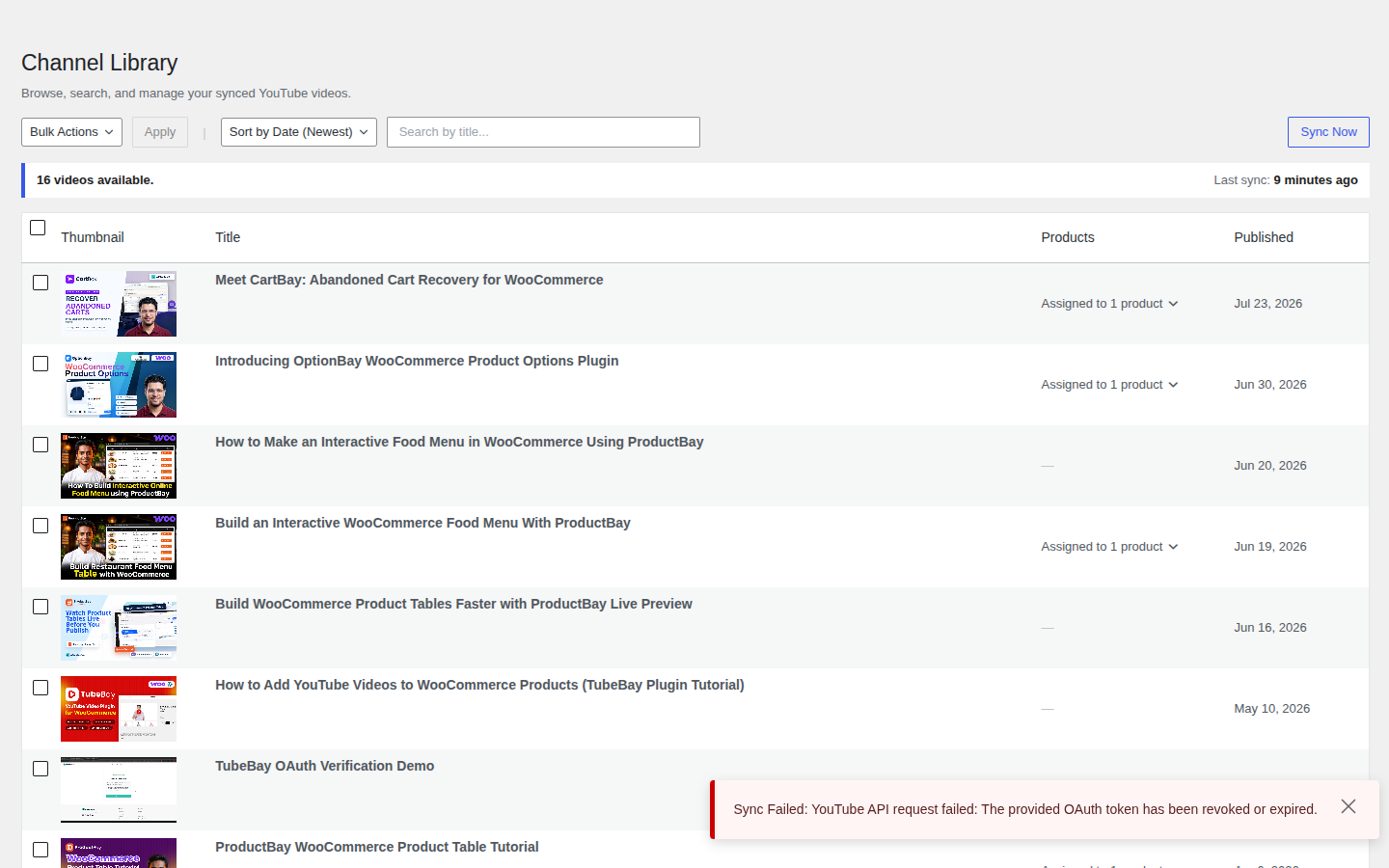Click thumbnail for Build an Interactive WooCommerce Food Menu
This screenshot has width=1389, height=868.
point(119,547)
